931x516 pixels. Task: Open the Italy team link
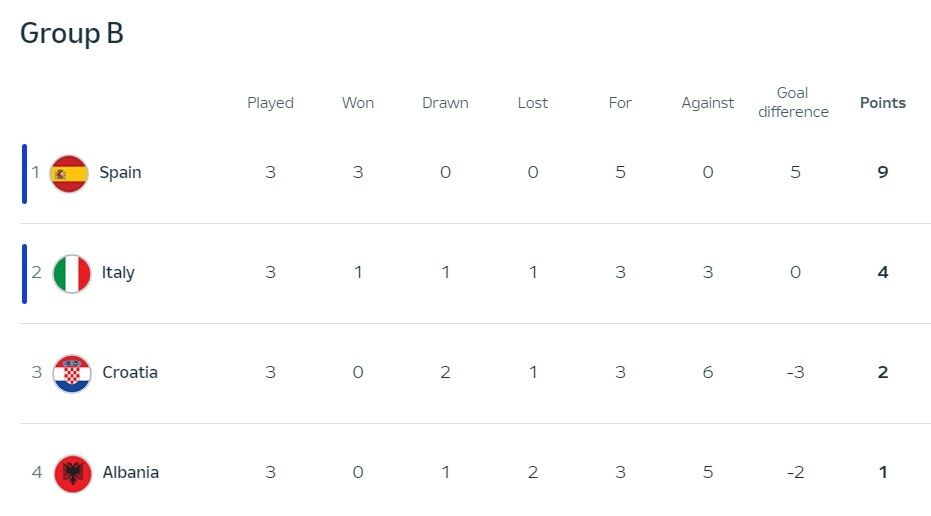coord(118,273)
